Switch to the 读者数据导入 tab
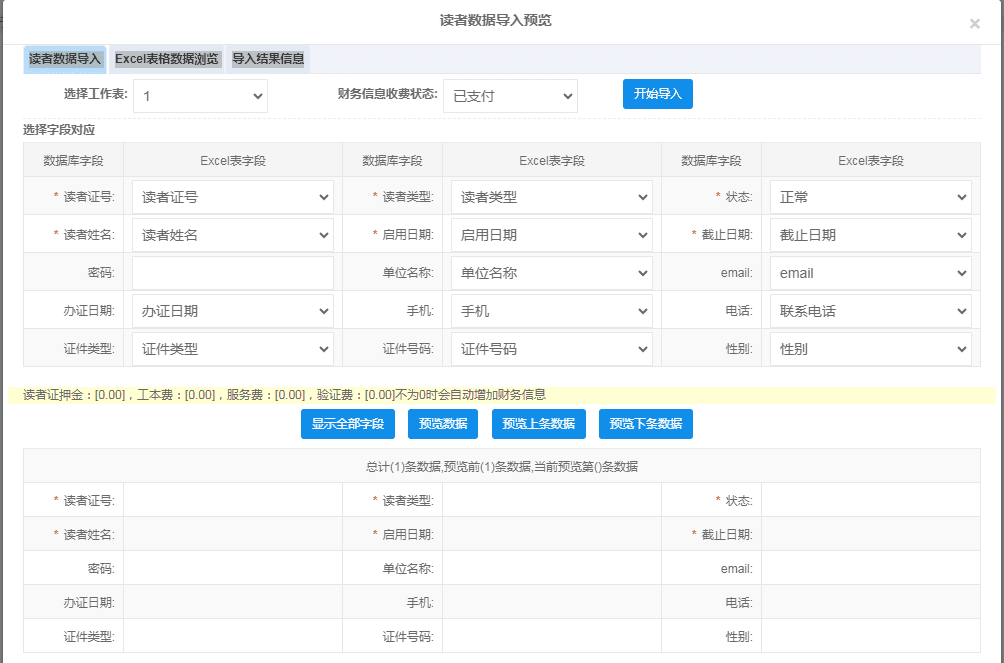1004x663 pixels. [x=65, y=59]
